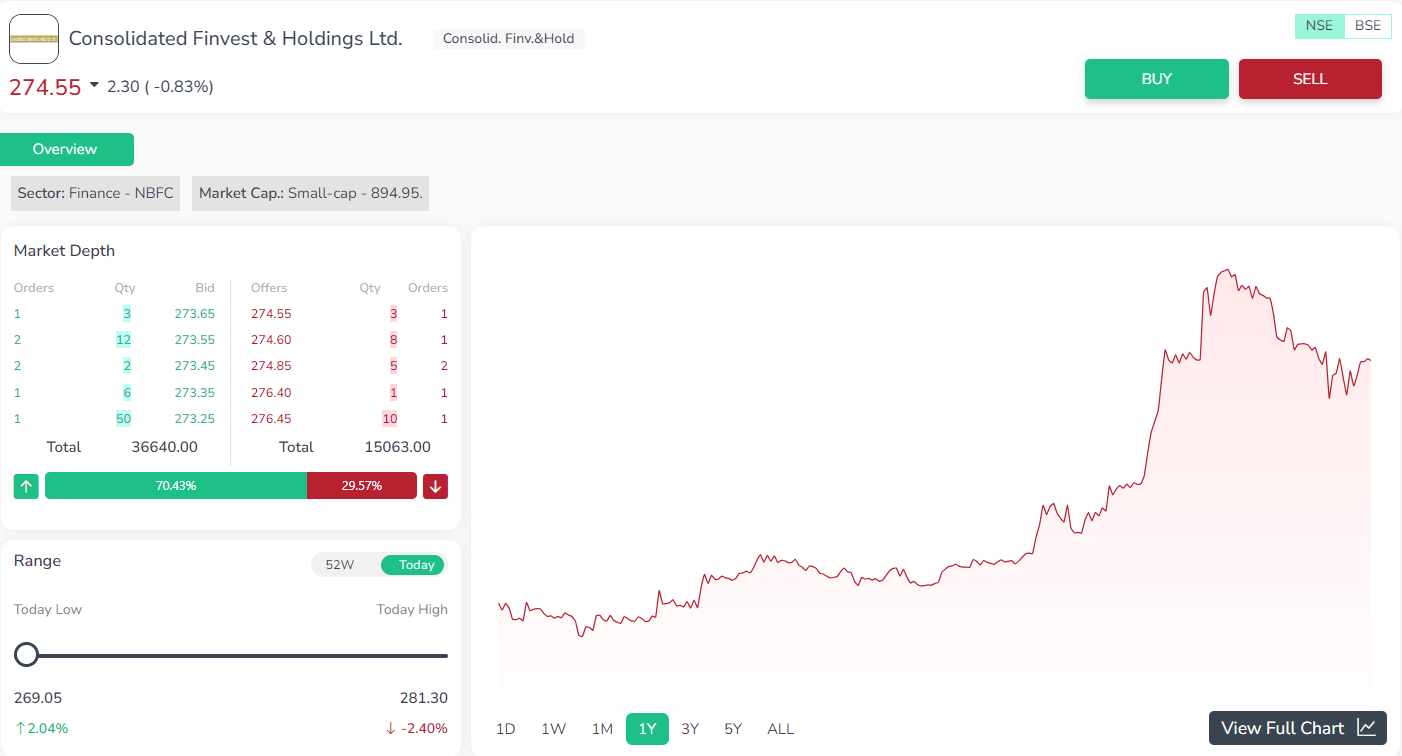Click the bid quantity 12
Screen dimensions: 1402x756
point(123,340)
